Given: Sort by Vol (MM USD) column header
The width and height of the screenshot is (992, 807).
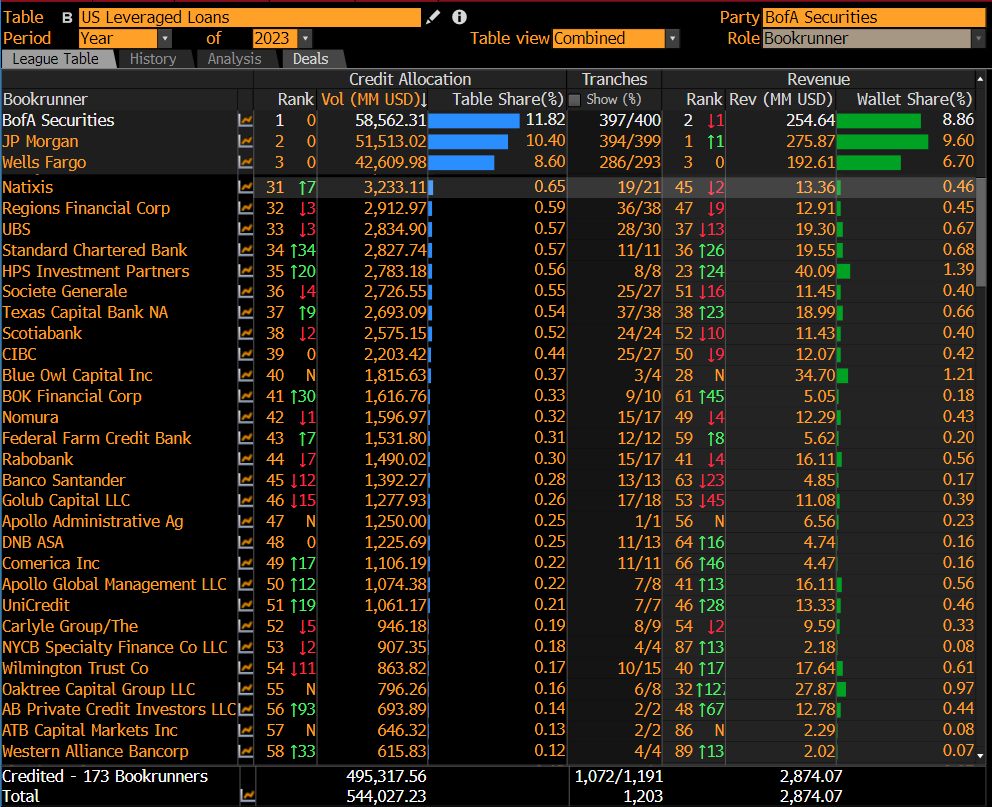Looking at the screenshot, I should click(x=374, y=99).
